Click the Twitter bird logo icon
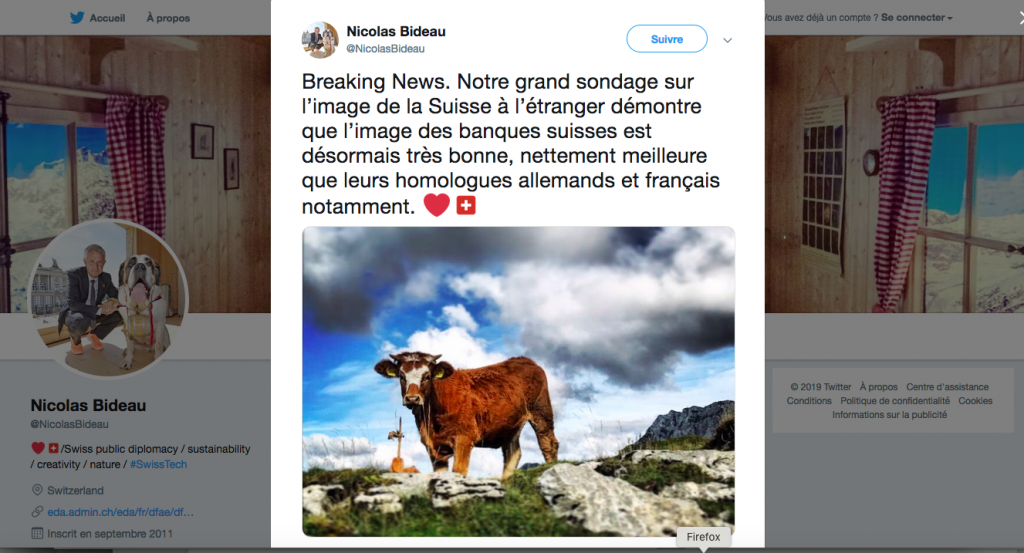This screenshot has height=553, width=1024. coord(77,18)
